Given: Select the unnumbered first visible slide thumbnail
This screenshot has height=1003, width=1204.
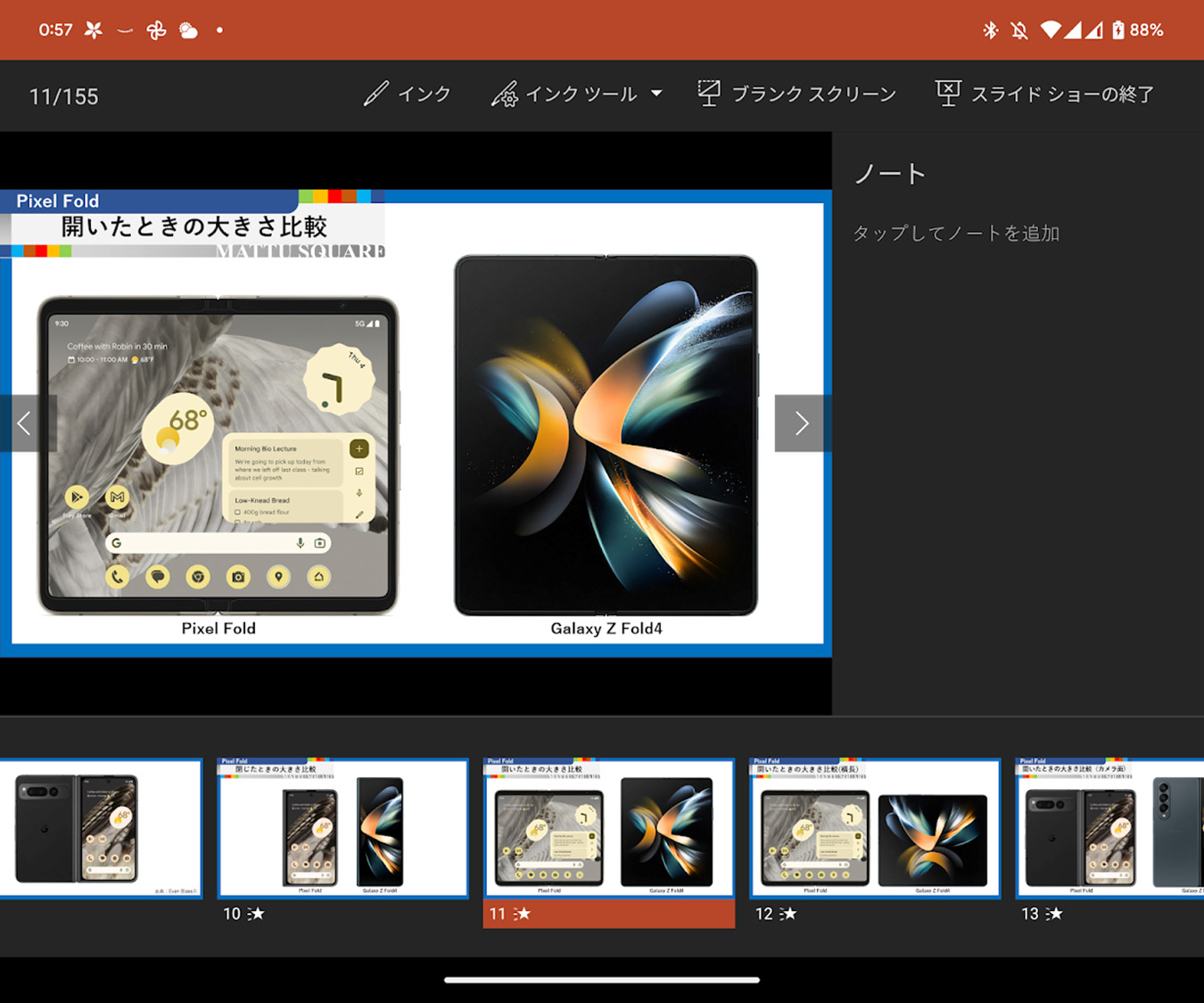Looking at the screenshot, I should click(101, 828).
